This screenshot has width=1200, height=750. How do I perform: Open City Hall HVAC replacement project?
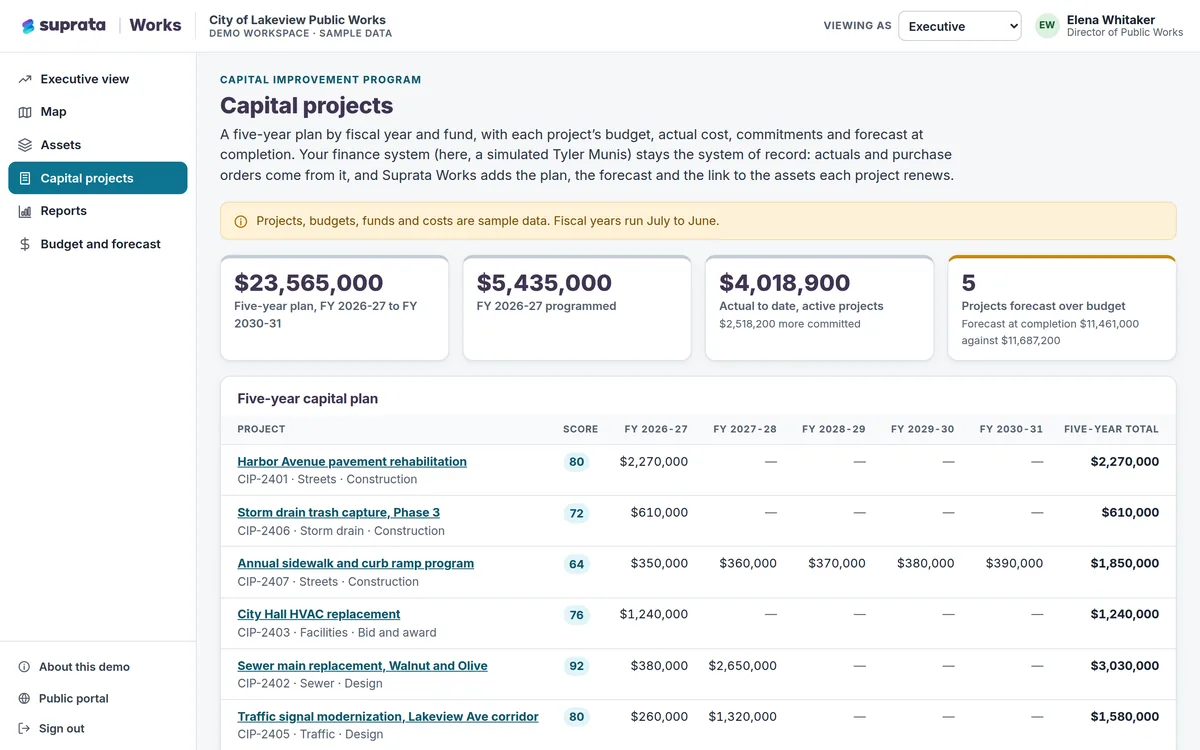pyautogui.click(x=318, y=615)
